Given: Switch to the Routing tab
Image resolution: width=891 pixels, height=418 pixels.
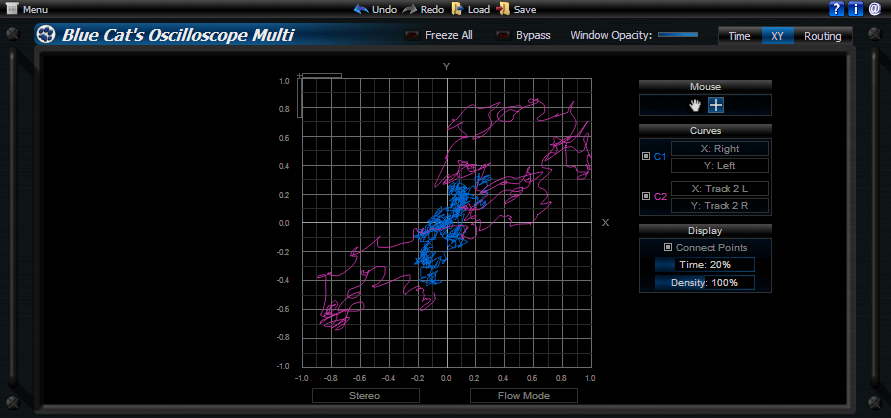Looking at the screenshot, I should (x=822, y=36).
